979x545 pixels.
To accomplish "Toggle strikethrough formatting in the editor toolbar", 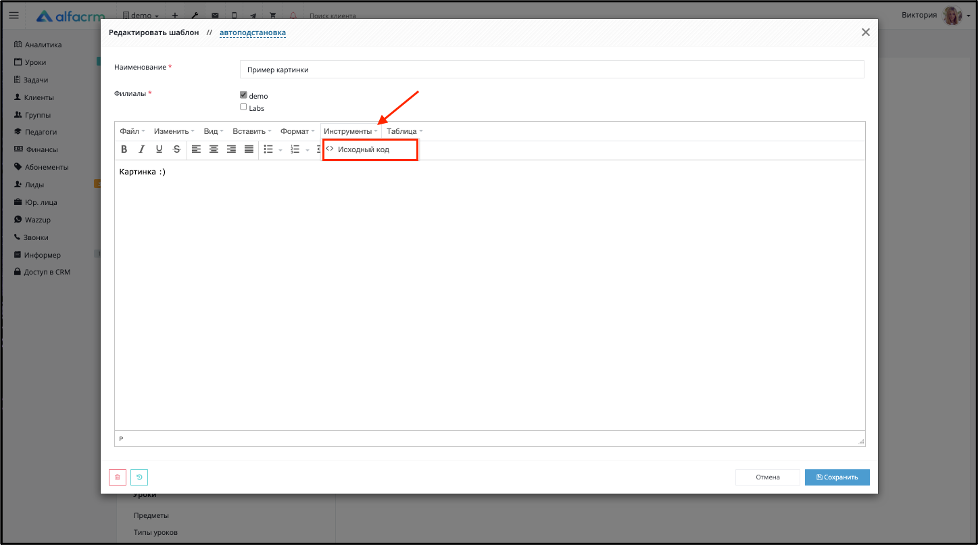I will [177, 149].
